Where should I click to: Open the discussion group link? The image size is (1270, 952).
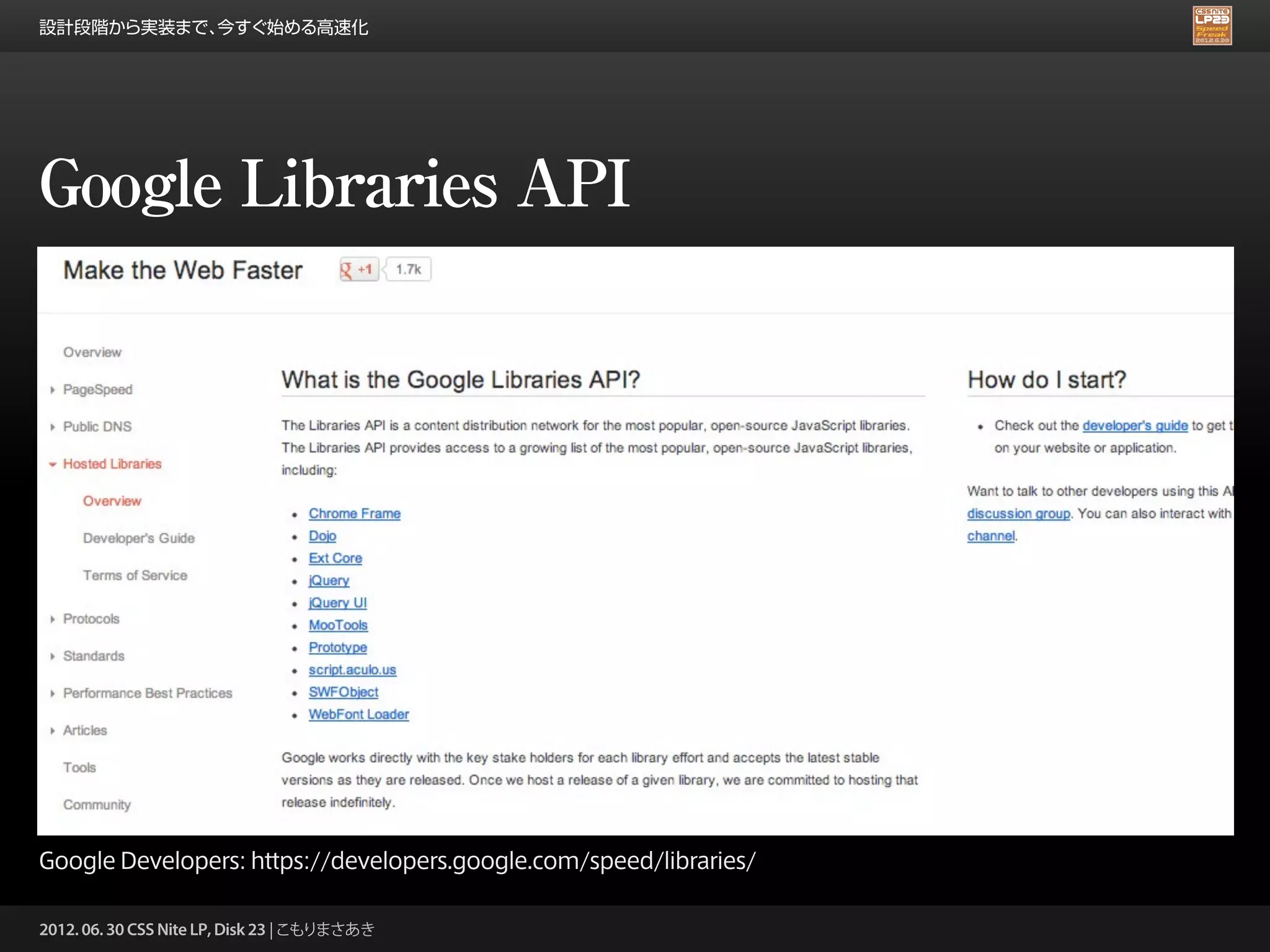[1018, 514]
